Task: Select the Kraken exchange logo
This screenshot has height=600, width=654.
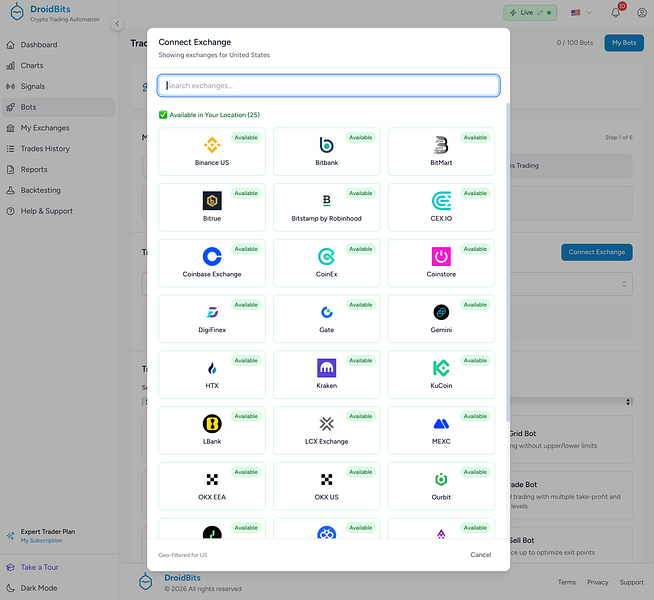Action: pyautogui.click(x=327, y=368)
